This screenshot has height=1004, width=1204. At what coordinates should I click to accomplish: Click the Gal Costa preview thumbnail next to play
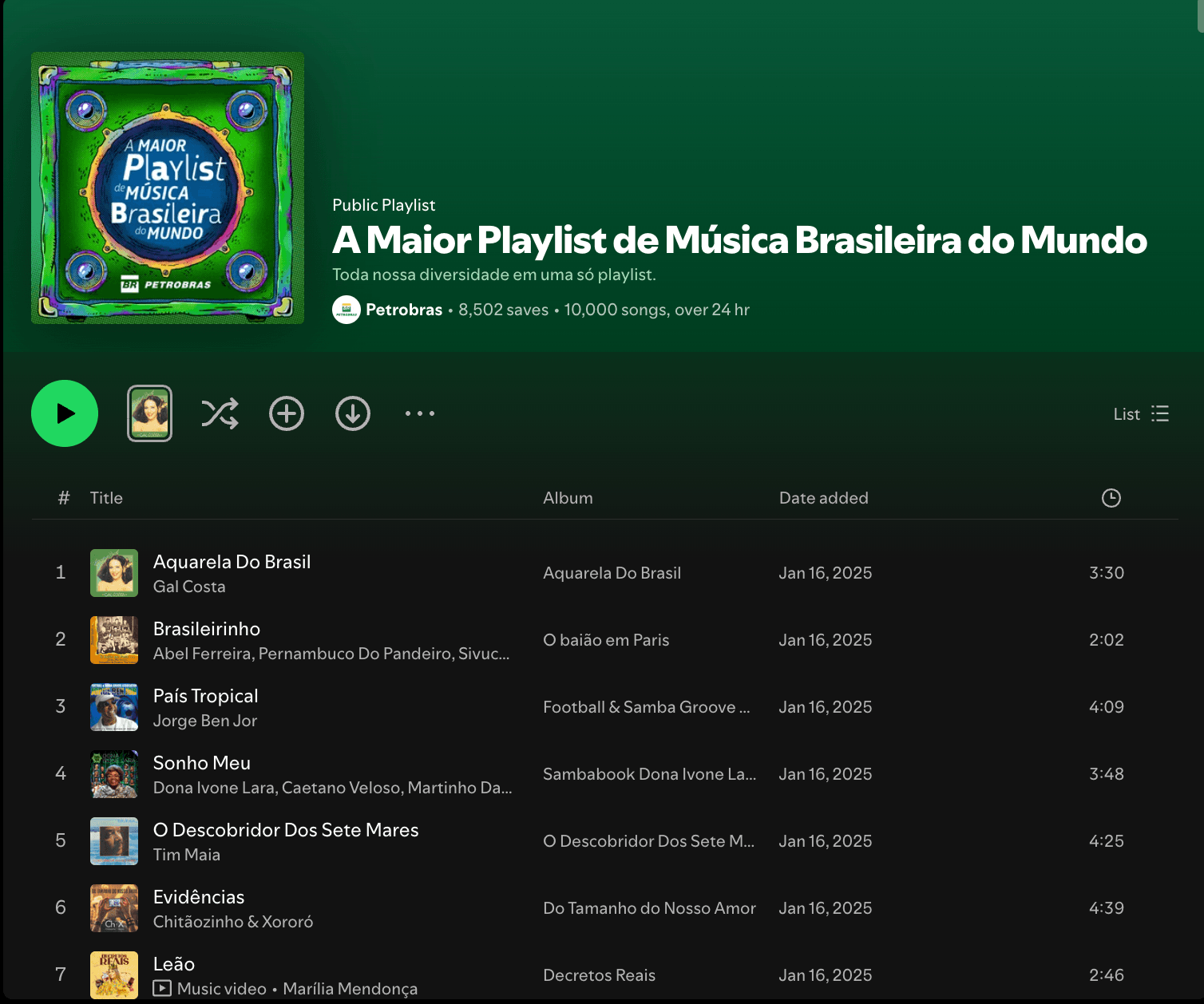pos(149,413)
